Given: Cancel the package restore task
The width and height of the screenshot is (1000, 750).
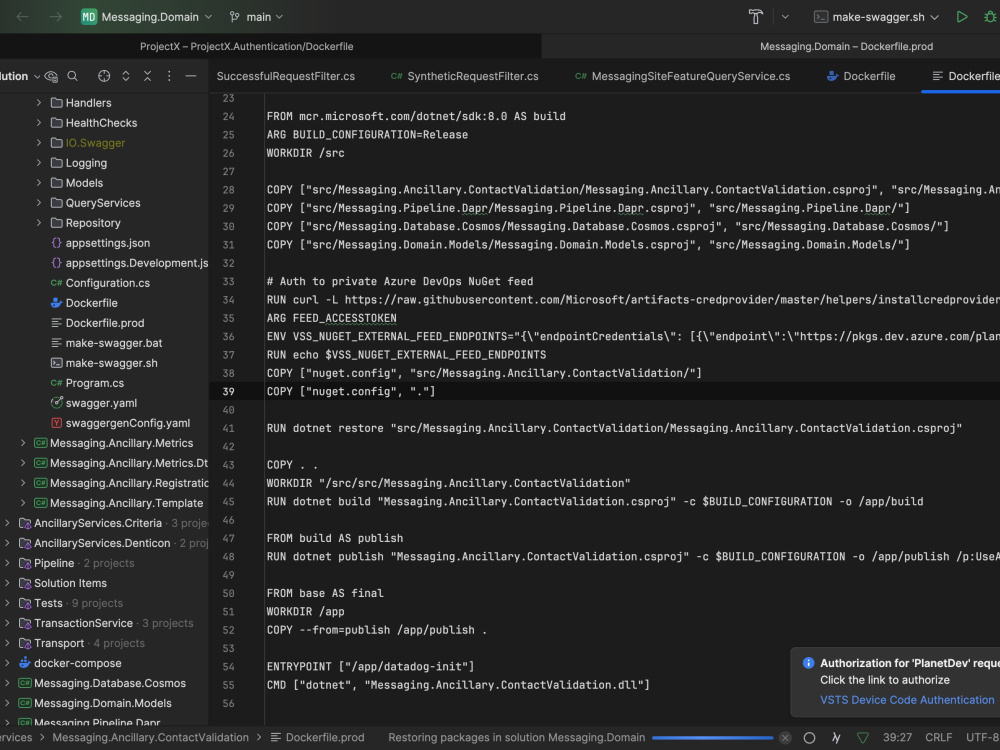Looking at the screenshot, I should click(785, 738).
